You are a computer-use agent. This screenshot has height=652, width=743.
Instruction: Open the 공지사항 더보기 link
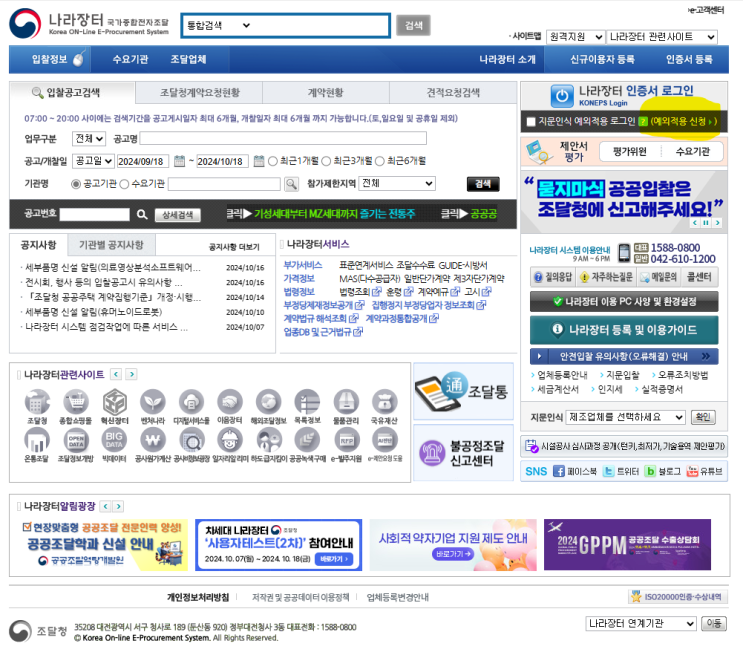click(x=234, y=247)
